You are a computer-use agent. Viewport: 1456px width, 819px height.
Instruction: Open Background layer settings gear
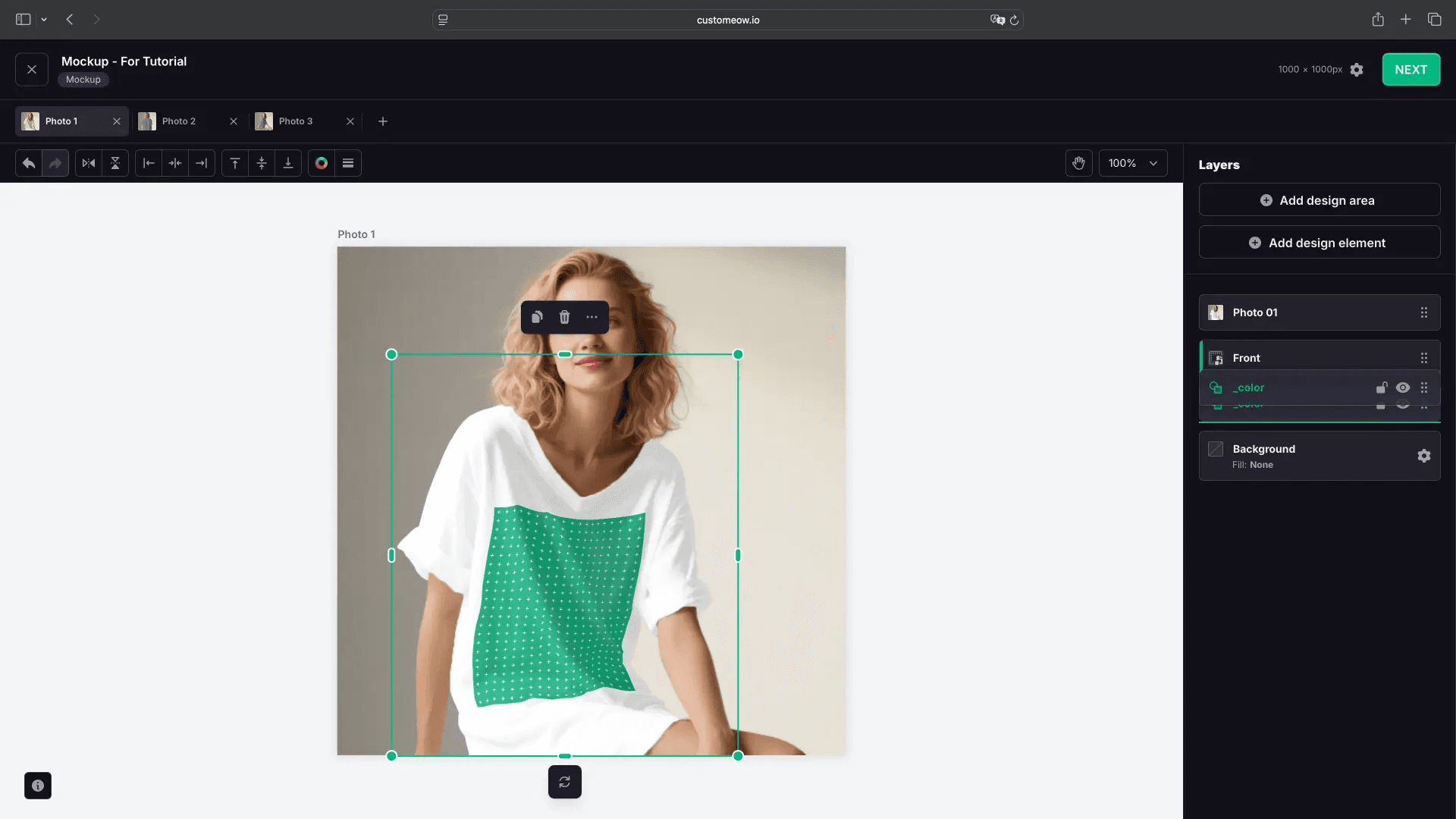tap(1423, 456)
